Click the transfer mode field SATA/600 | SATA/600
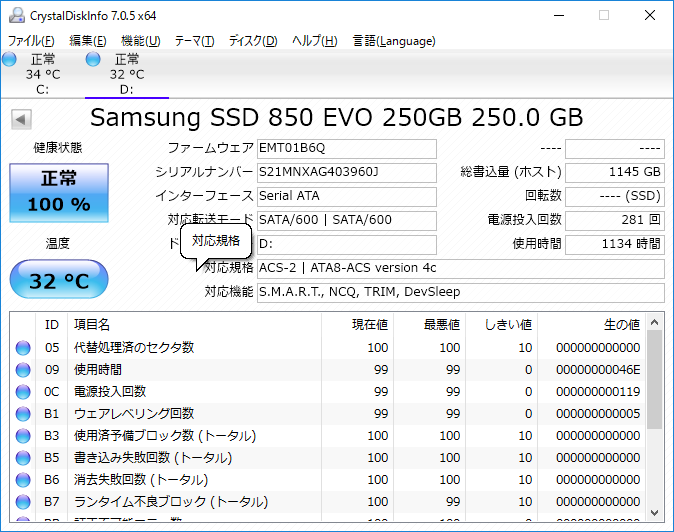Viewport: 674px width, 532px height. tap(347, 220)
